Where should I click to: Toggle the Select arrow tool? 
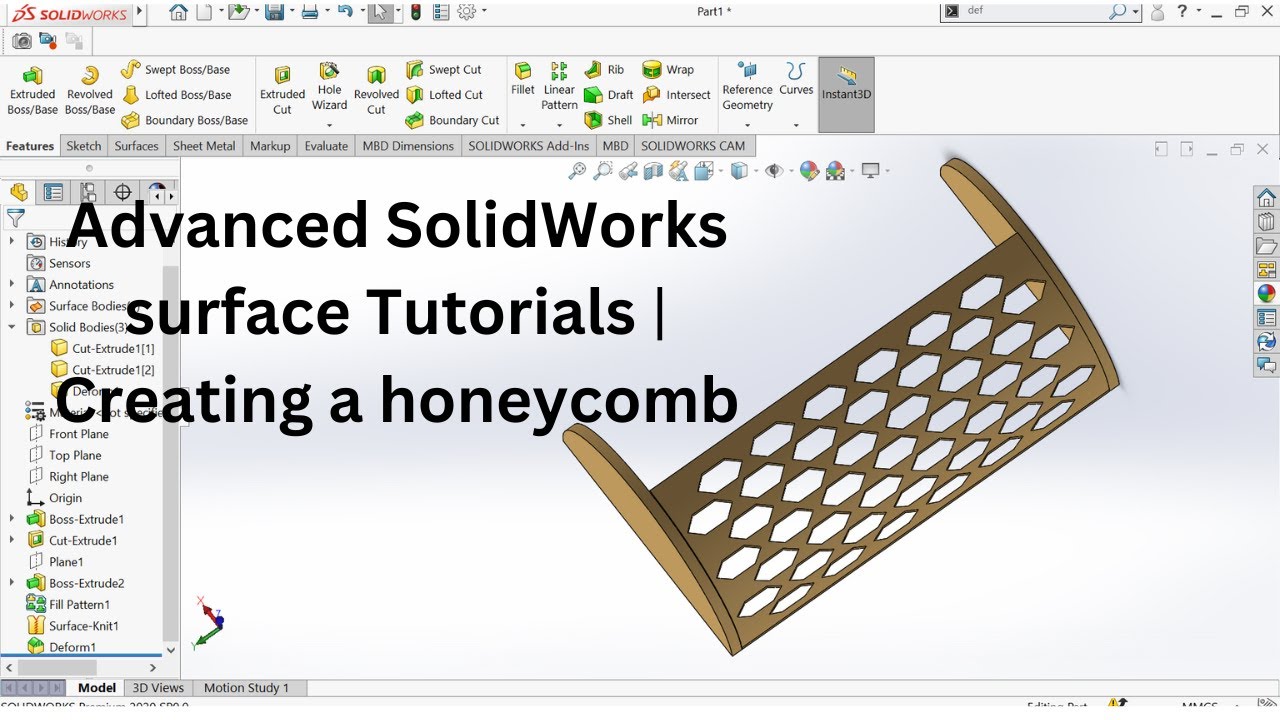[x=379, y=12]
